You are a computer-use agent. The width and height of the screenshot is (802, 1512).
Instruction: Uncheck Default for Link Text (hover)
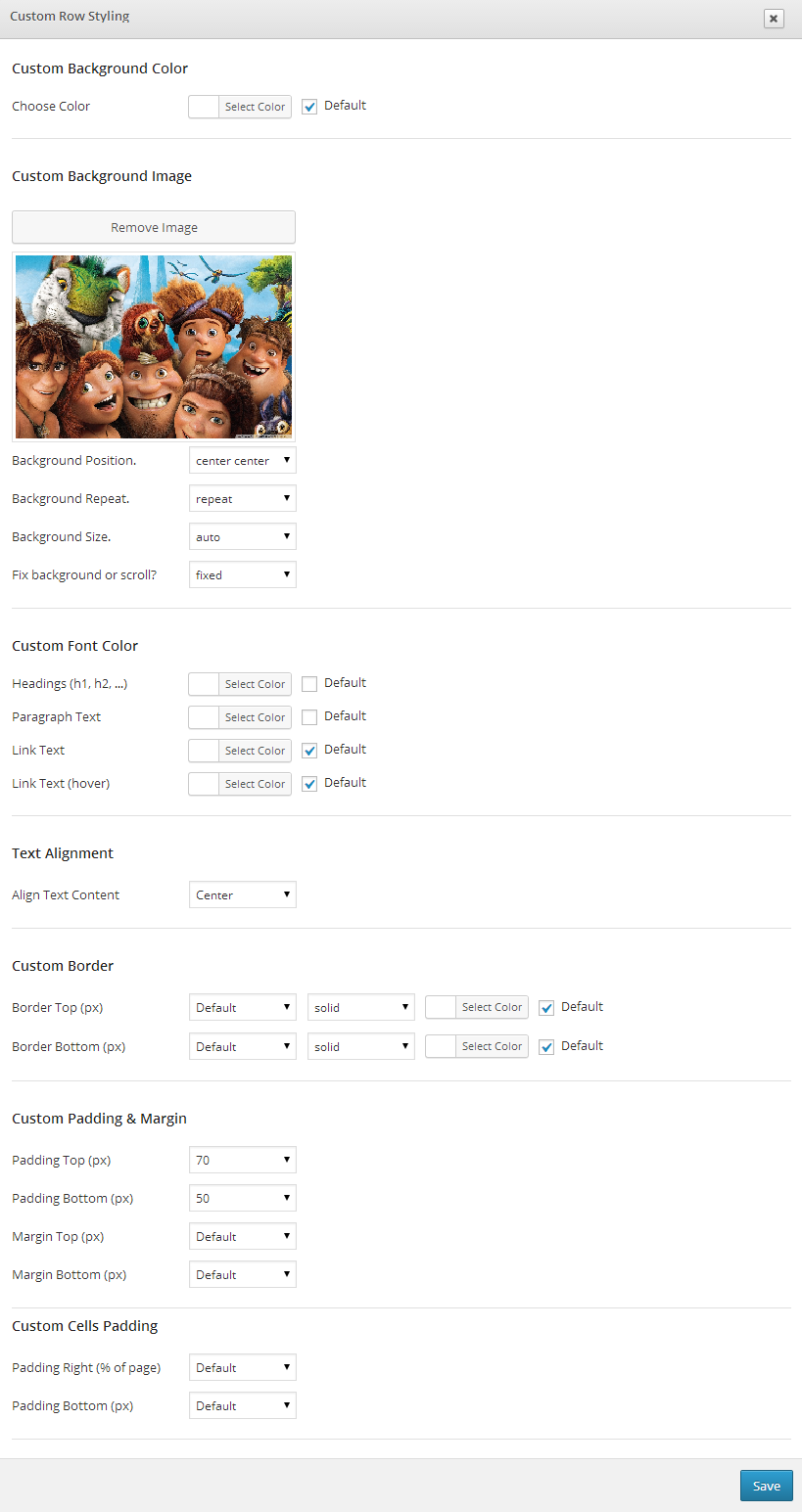[309, 784]
